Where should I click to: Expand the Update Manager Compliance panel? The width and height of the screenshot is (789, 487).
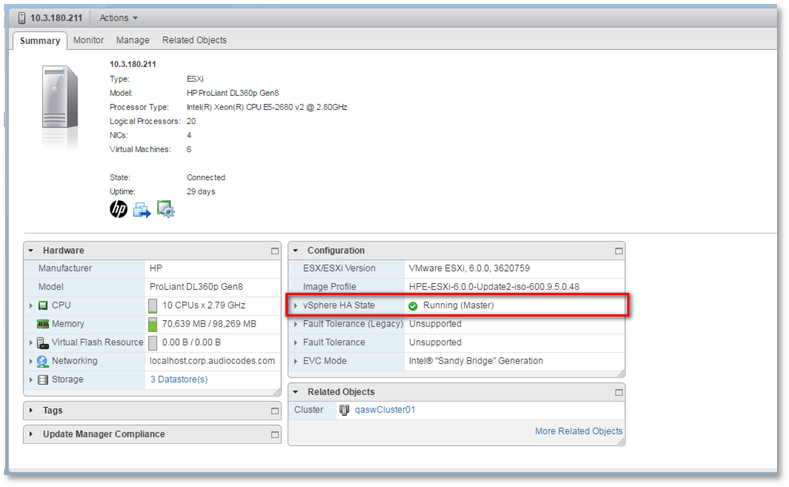click(x=31, y=435)
